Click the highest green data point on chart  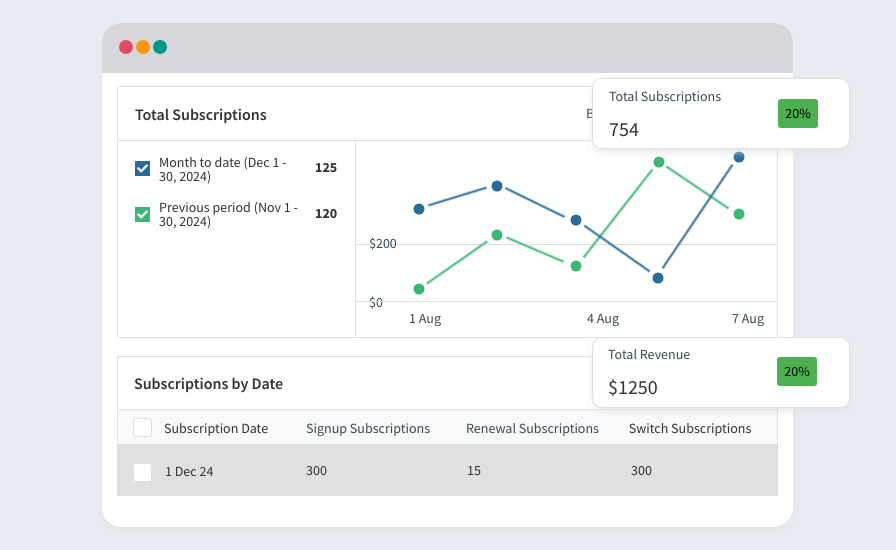tap(659, 162)
